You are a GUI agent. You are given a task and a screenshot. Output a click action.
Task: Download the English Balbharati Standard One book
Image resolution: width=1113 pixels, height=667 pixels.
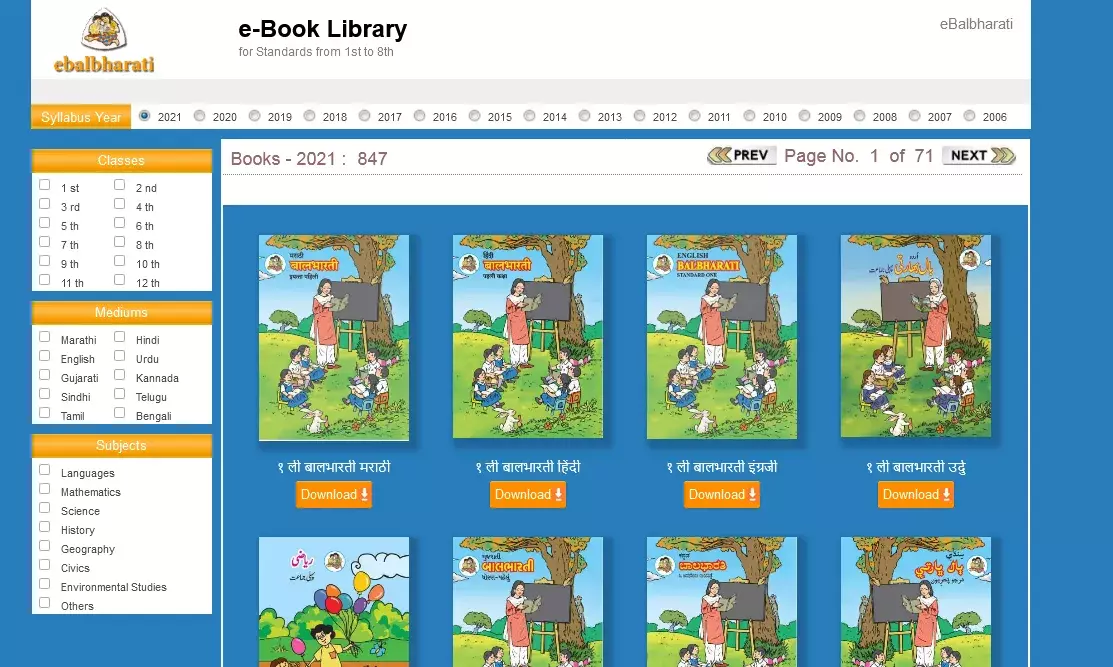click(x=722, y=495)
